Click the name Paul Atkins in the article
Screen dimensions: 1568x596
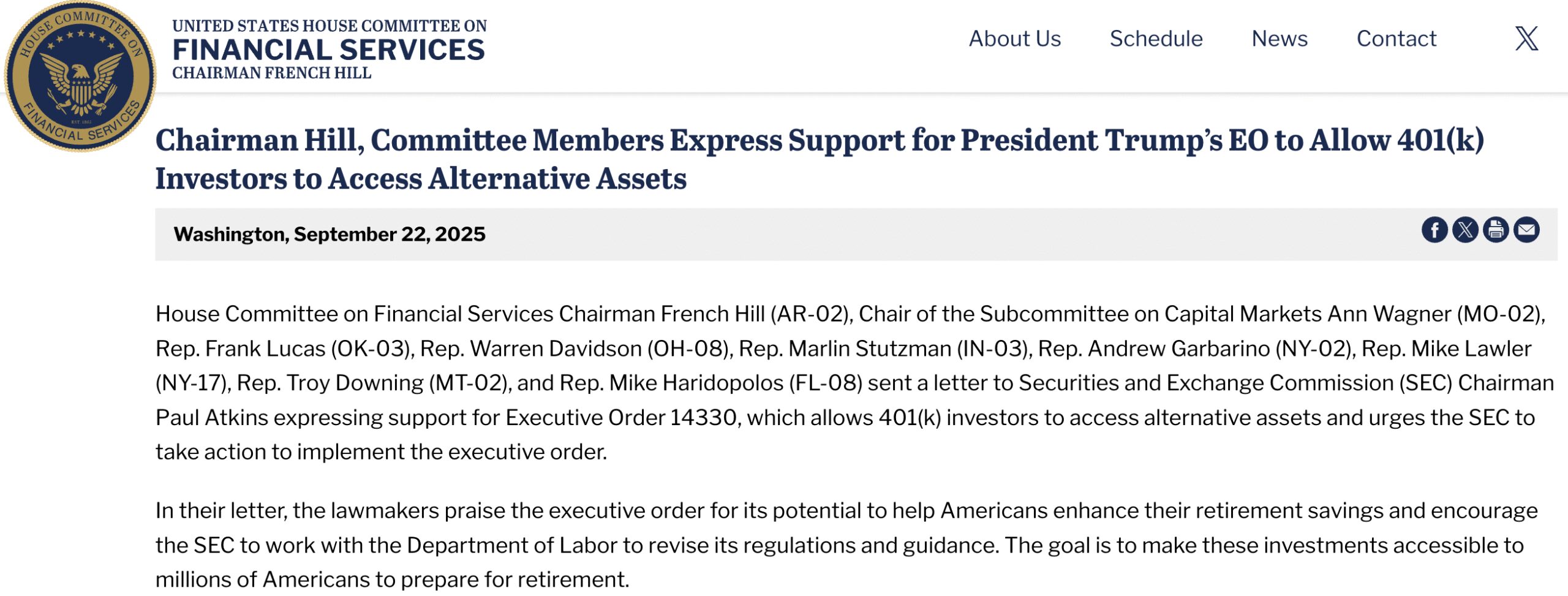pyautogui.click(x=211, y=418)
